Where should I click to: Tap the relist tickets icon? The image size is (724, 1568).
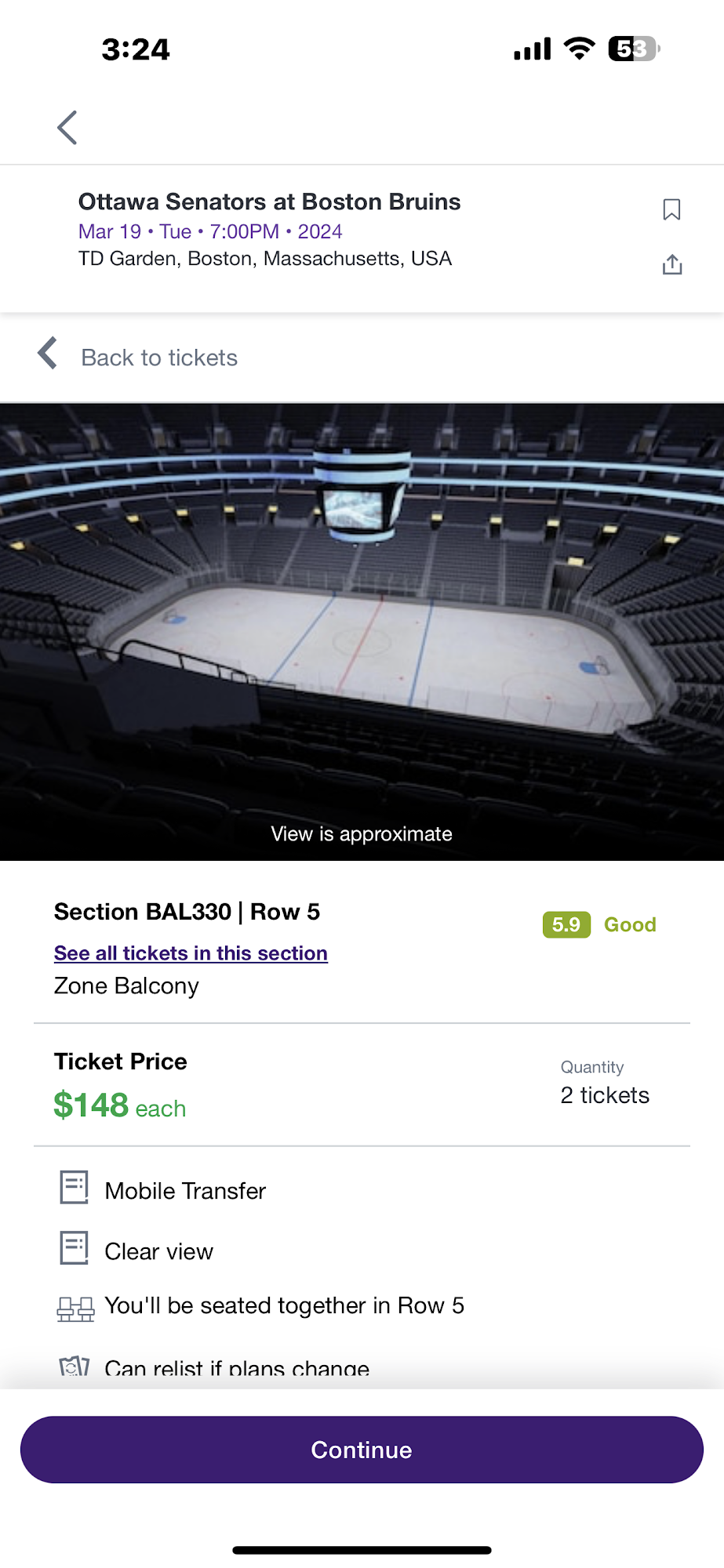75,1367
